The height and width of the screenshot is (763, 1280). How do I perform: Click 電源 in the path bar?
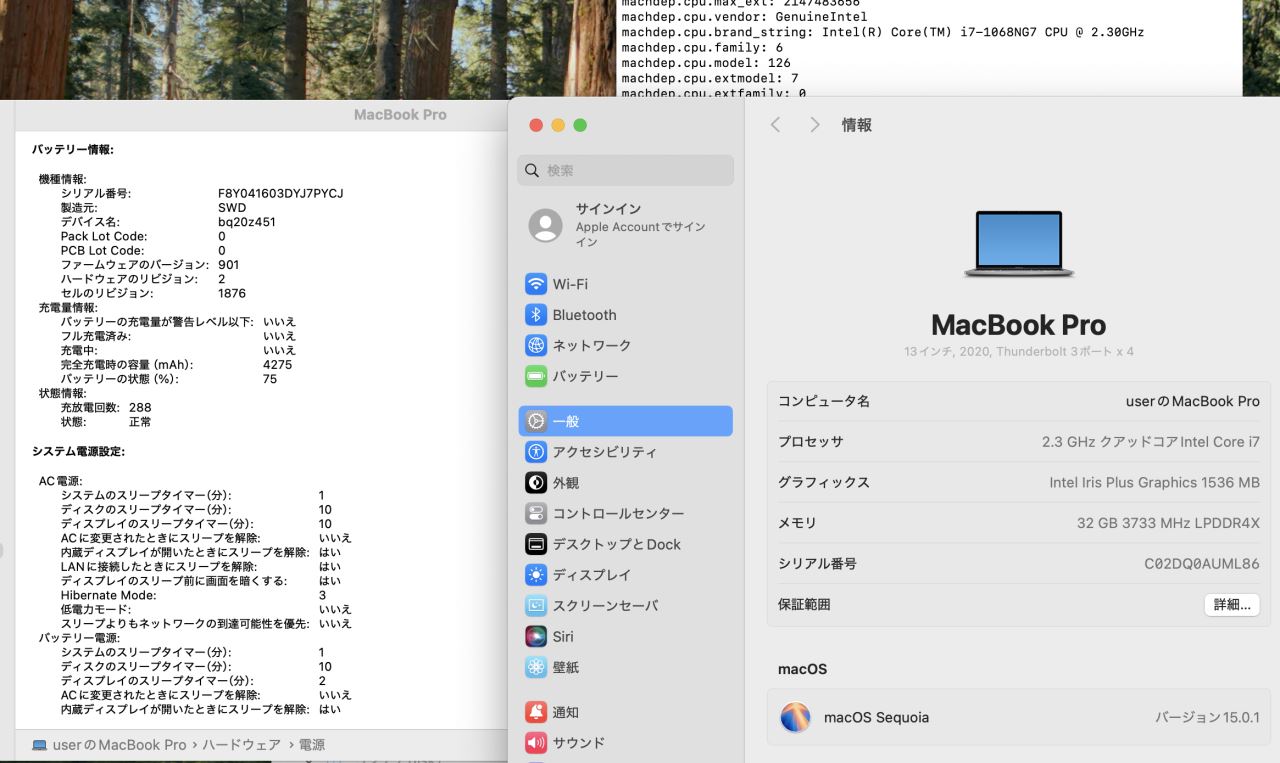pos(312,745)
